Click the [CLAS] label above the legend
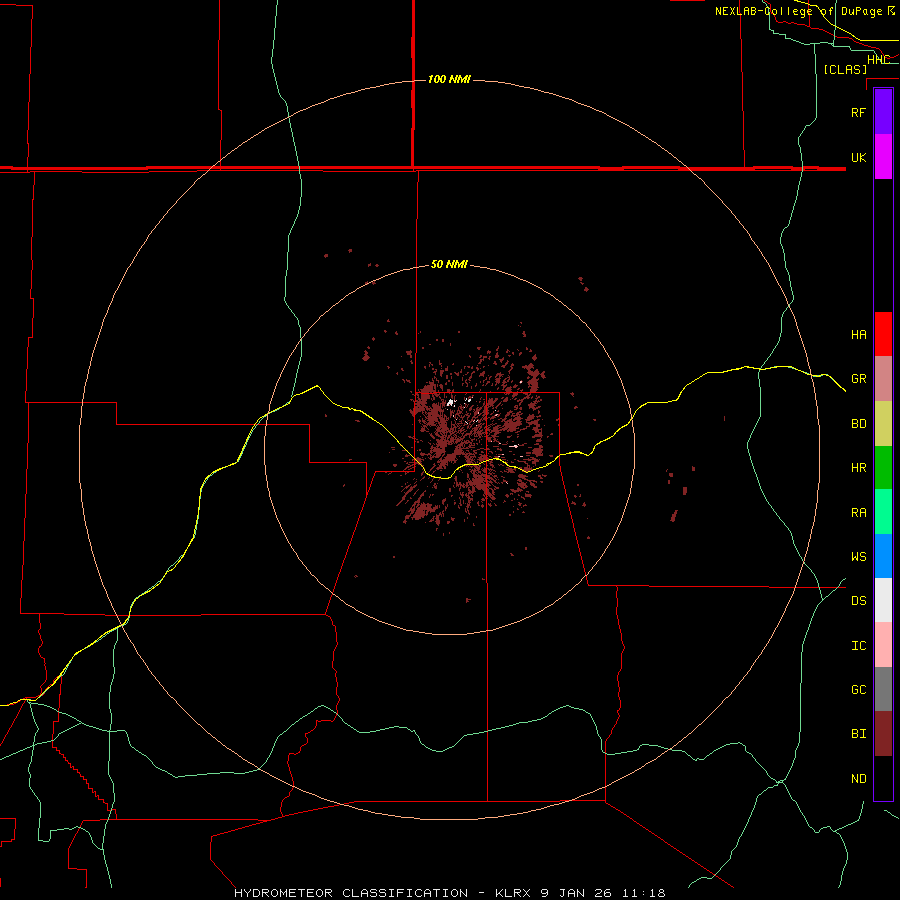Image resolution: width=900 pixels, height=900 pixels. (x=845, y=69)
